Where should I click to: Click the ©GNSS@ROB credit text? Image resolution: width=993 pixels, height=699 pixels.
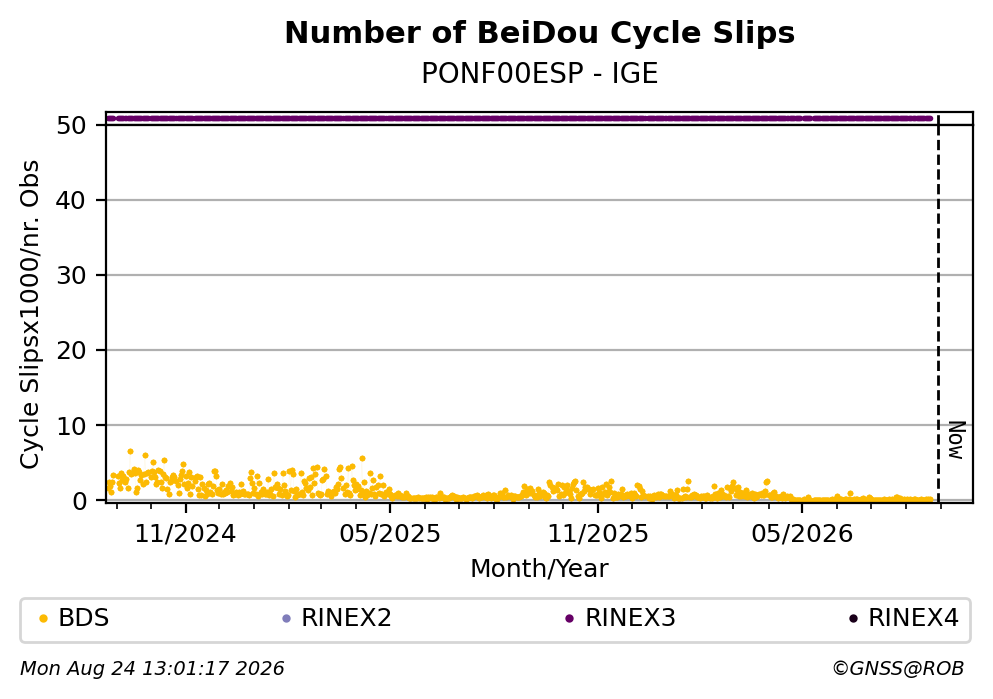[898, 669]
